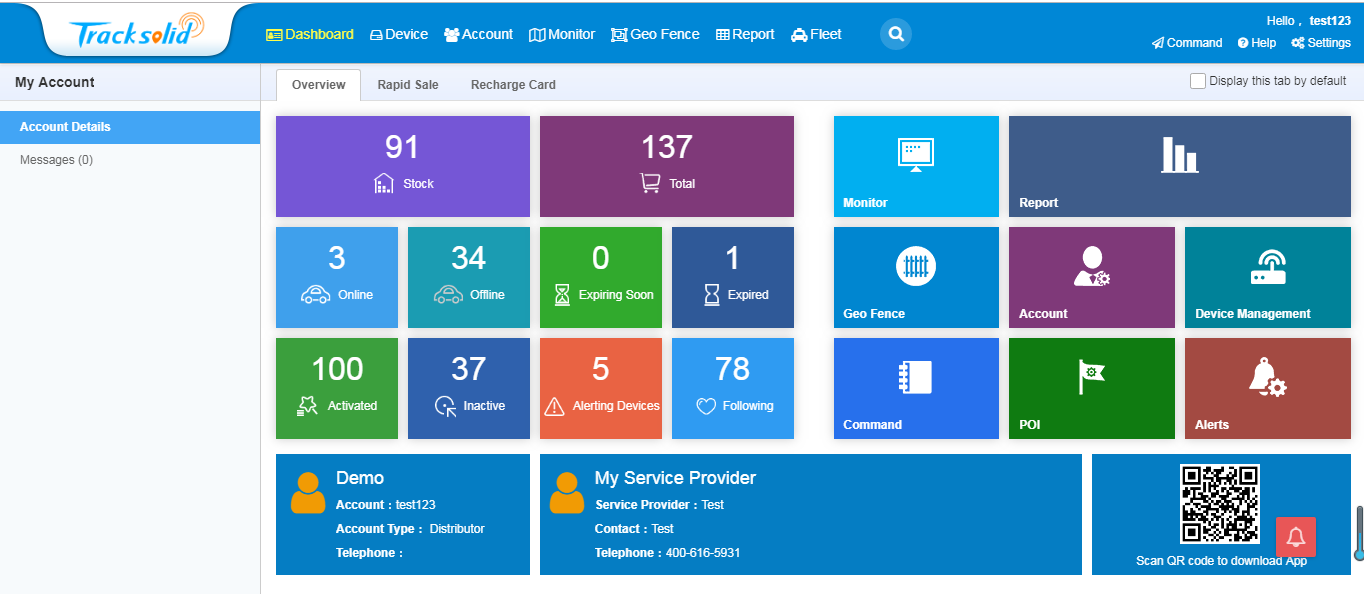1364x594 pixels.
Task: Open the Device Management tile
Action: point(1267,277)
